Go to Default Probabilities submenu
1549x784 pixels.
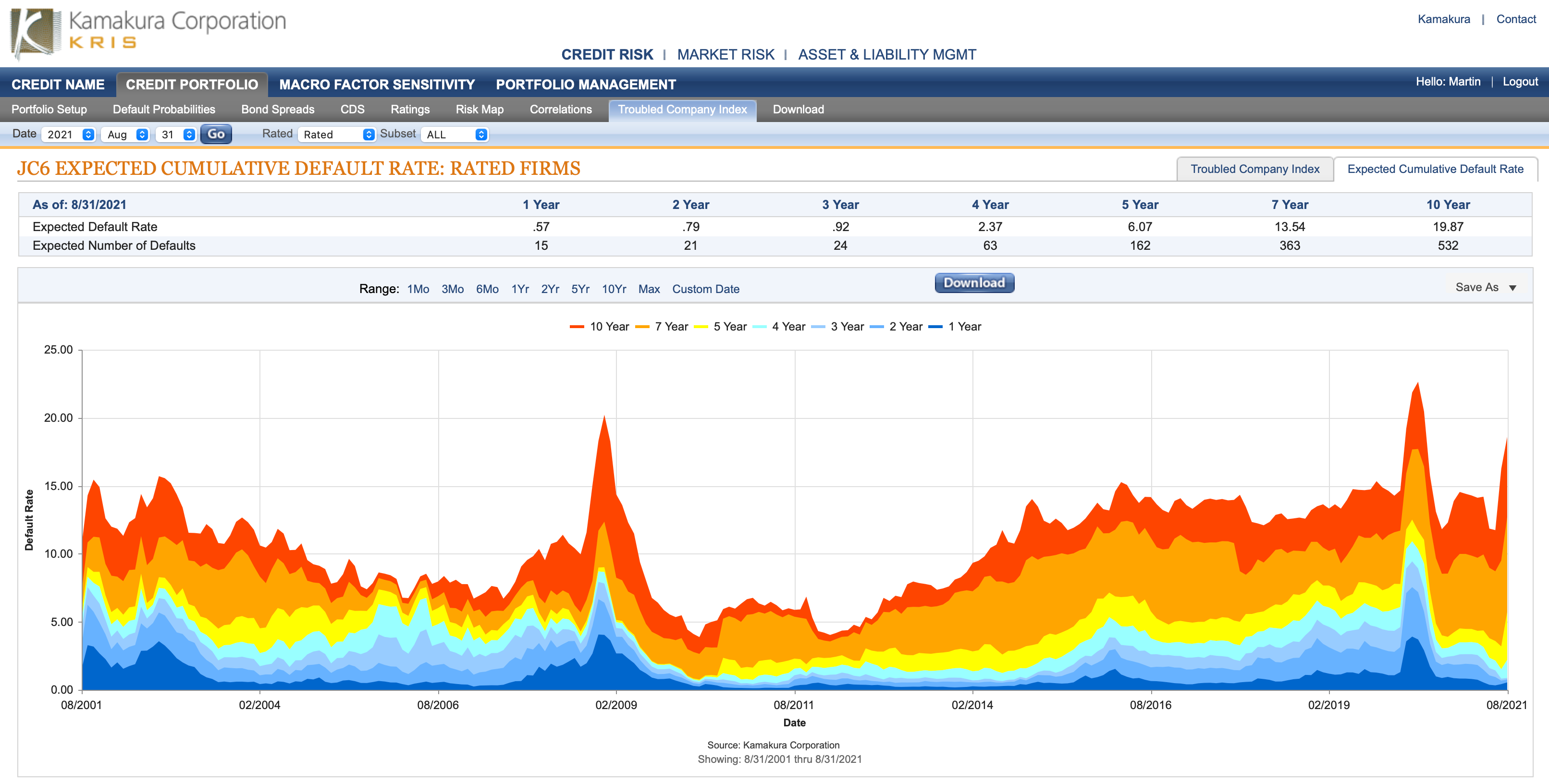tap(163, 110)
